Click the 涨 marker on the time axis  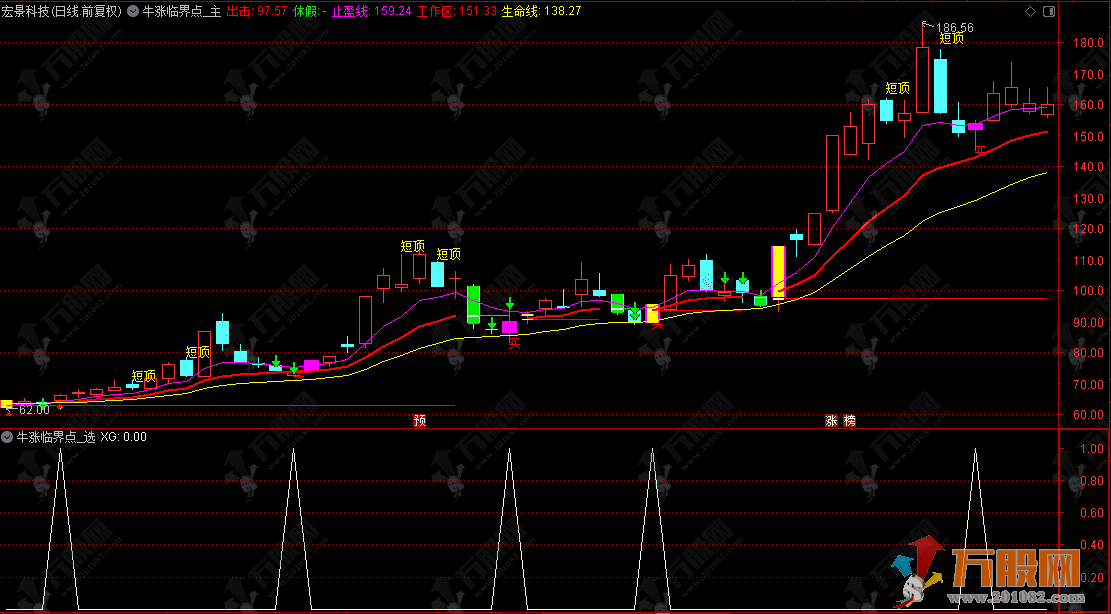point(831,421)
